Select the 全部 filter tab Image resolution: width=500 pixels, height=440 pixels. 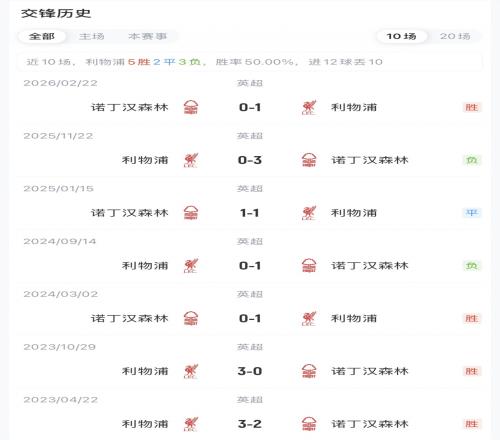42,36
